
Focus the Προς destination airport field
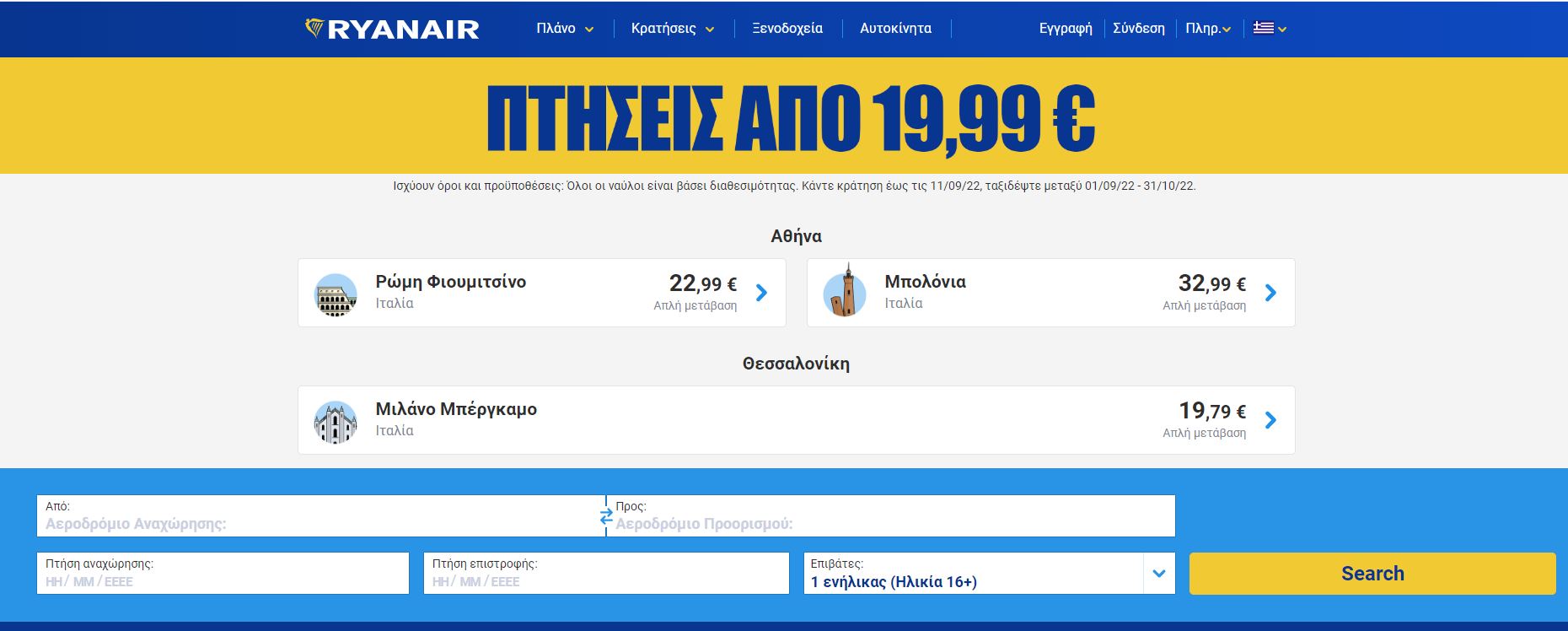[891, 515]
